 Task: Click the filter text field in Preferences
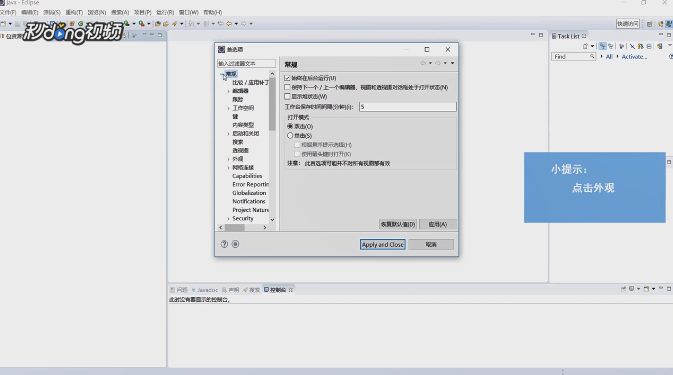click(x=246, y=64)
